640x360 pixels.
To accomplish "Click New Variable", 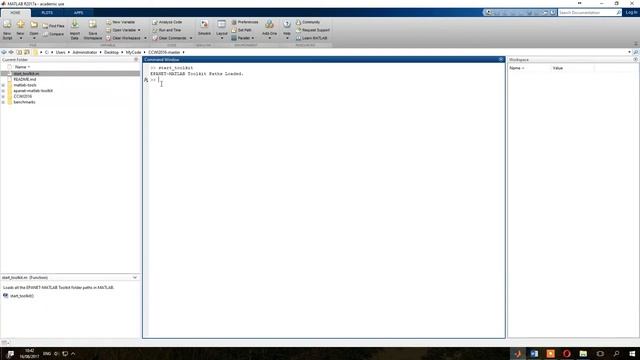I will click(120, 22).
